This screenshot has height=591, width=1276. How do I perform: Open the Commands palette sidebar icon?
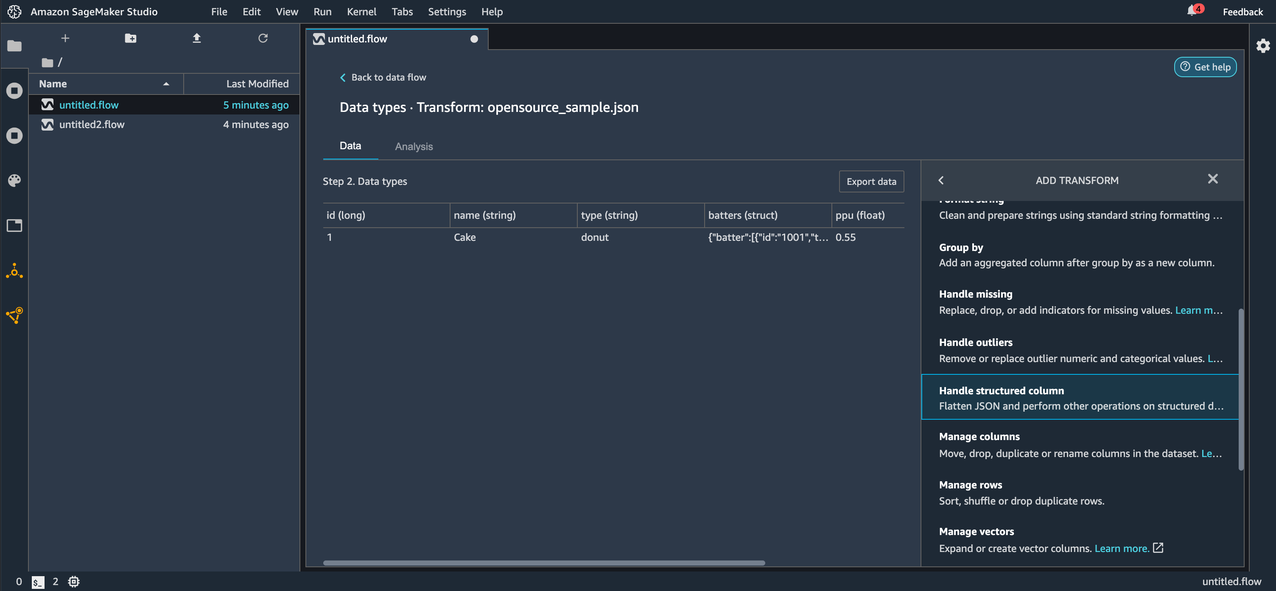14,181
